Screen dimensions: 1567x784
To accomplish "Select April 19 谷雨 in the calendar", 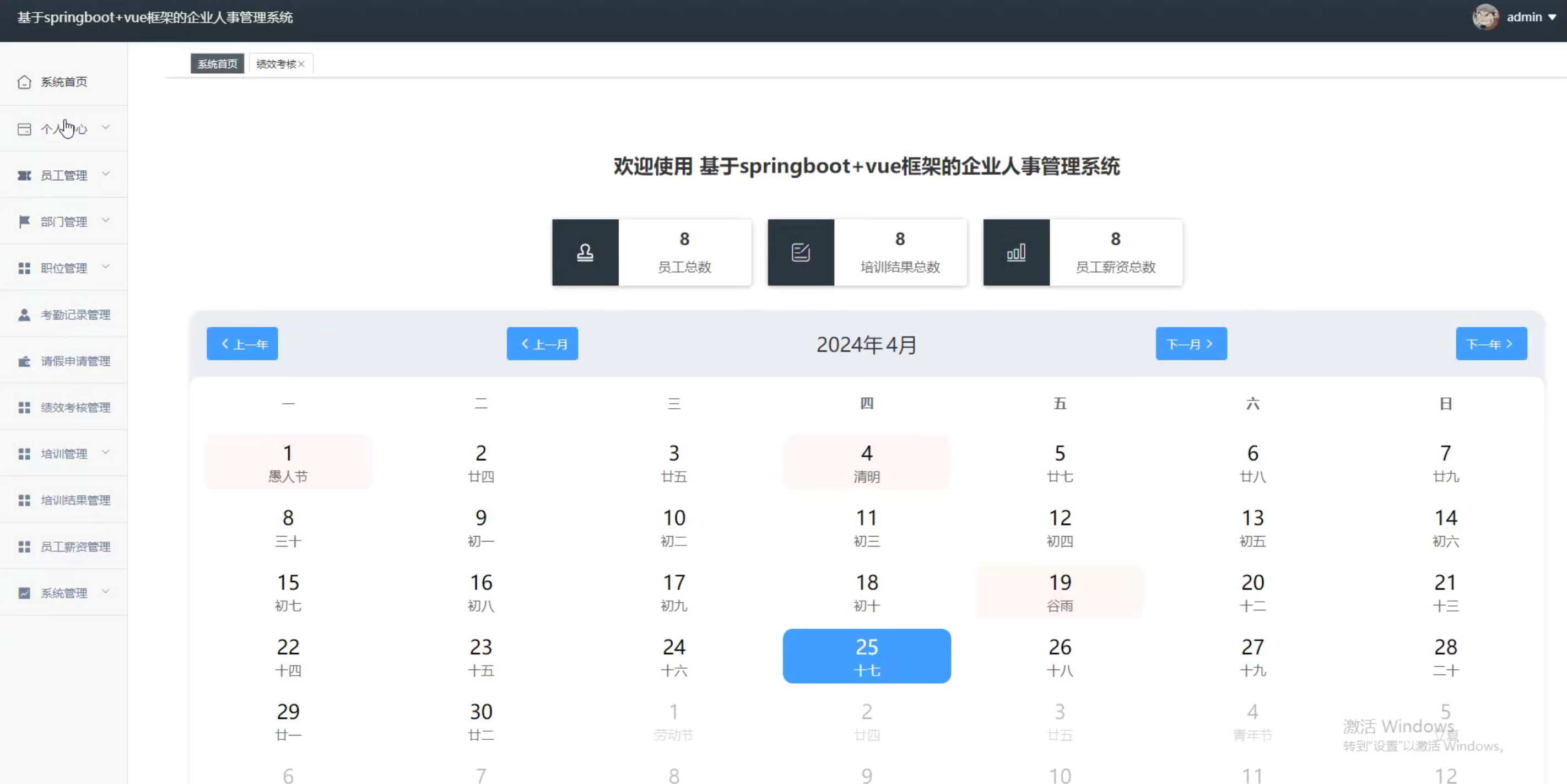I will point(1060,592).
